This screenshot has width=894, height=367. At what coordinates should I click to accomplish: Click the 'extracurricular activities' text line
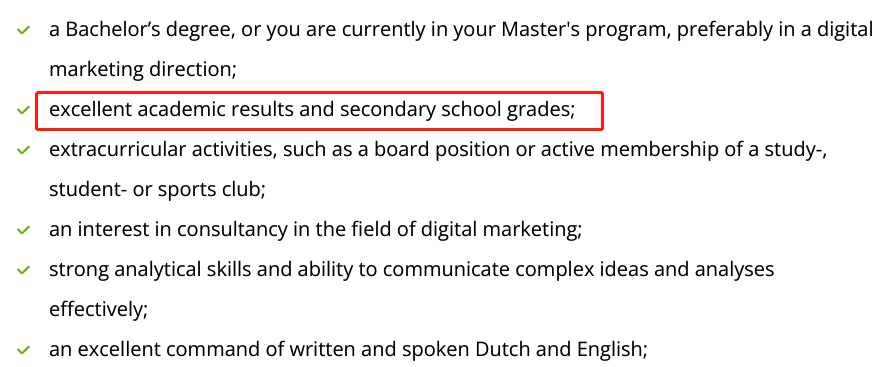pyautogui.click(x=438, y=149)
